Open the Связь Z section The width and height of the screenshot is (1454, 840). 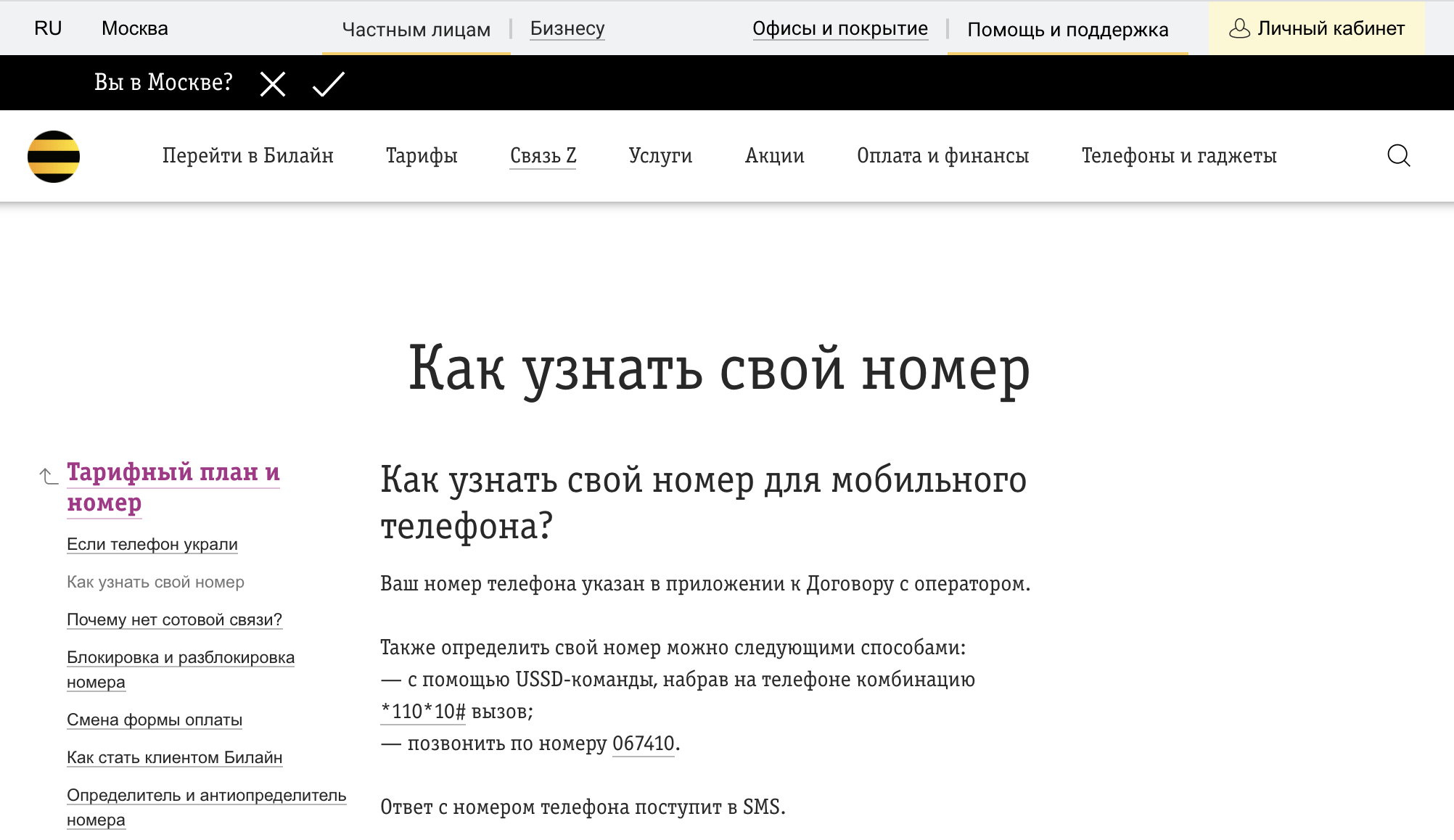click(542, 155)
